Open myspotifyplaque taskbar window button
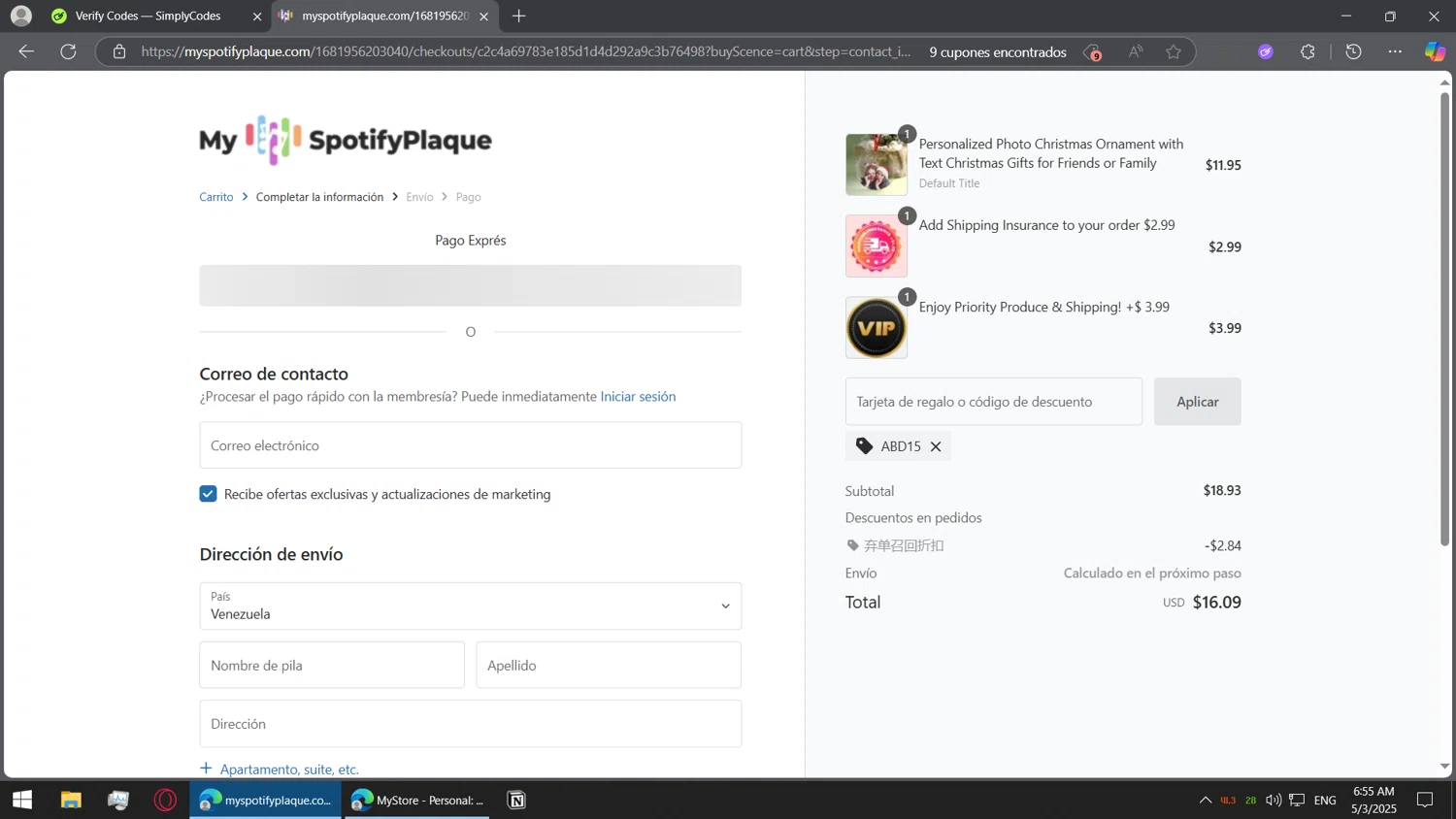This screenshot has width=1456, height=819. click(266, 800)
